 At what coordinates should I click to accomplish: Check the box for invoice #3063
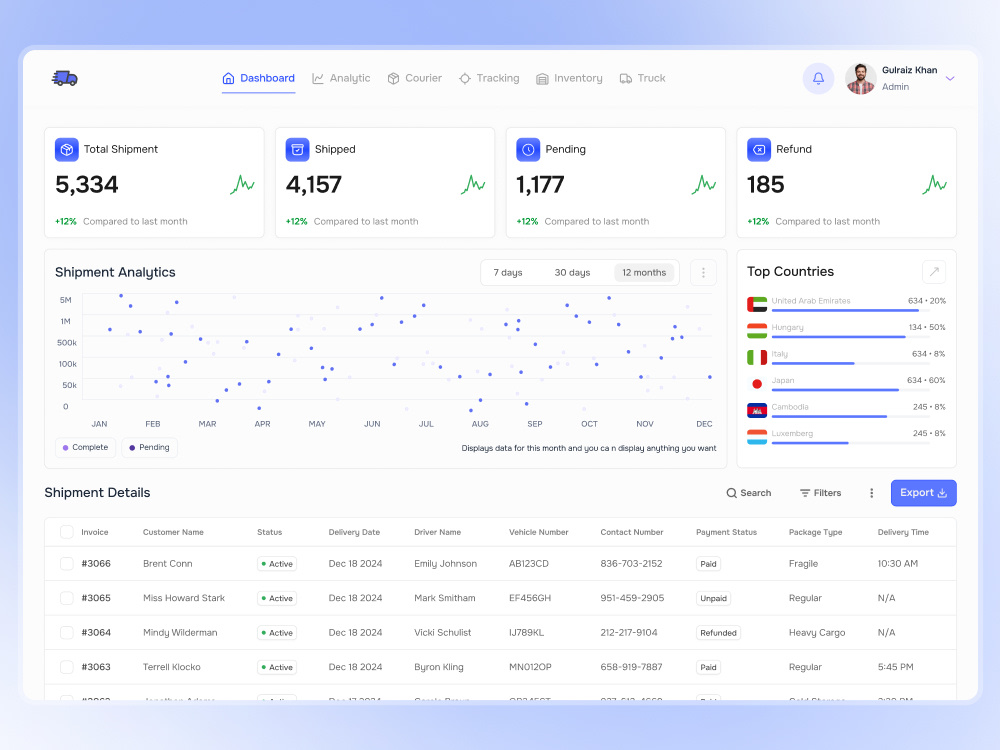pos(66,667)
